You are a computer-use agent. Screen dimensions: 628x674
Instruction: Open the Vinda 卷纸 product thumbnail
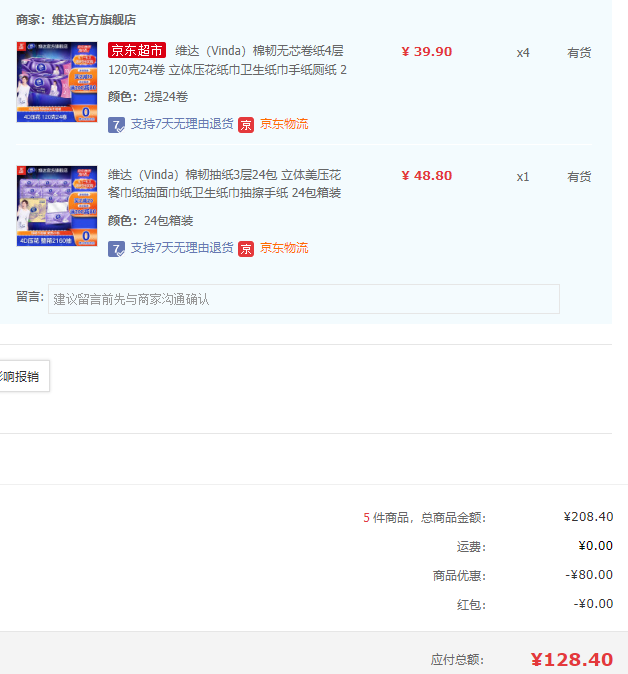point(57,82)
